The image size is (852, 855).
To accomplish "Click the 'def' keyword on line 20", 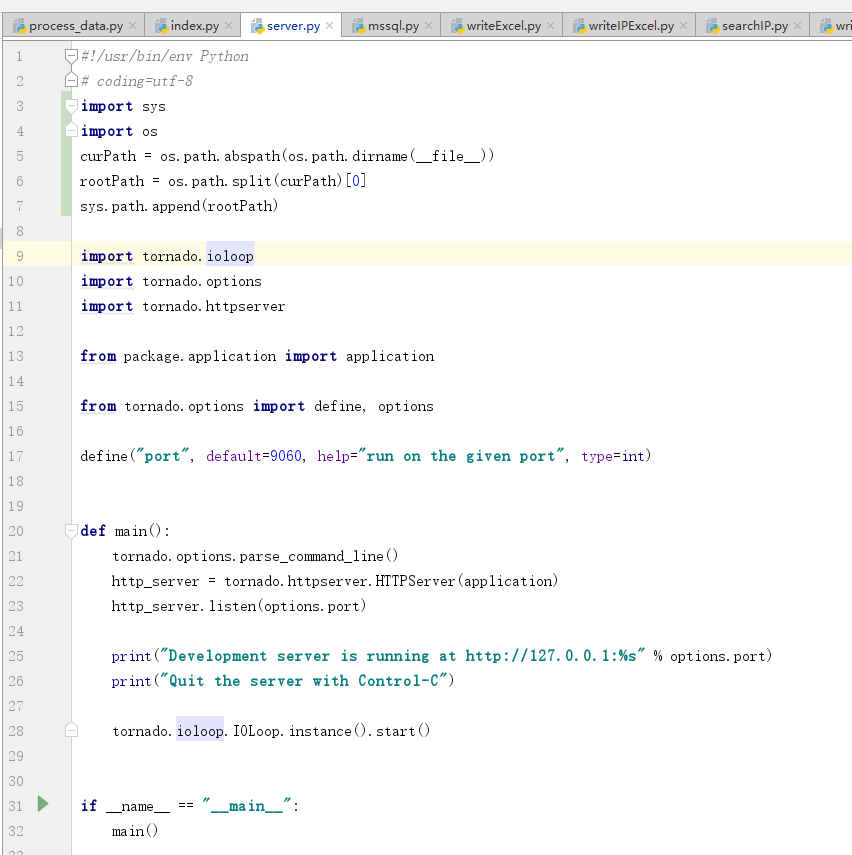I will (93, 531).
